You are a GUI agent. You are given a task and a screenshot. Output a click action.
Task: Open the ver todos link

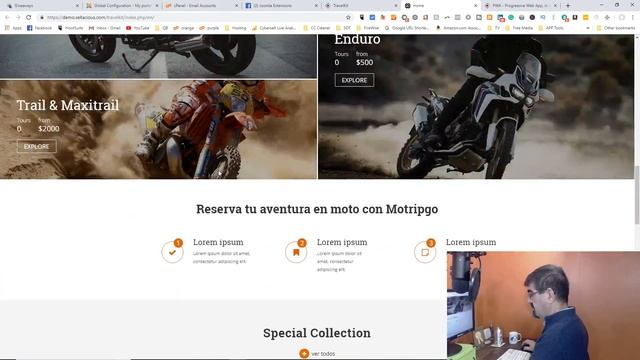pyautogui.click(x=323, y=354)
